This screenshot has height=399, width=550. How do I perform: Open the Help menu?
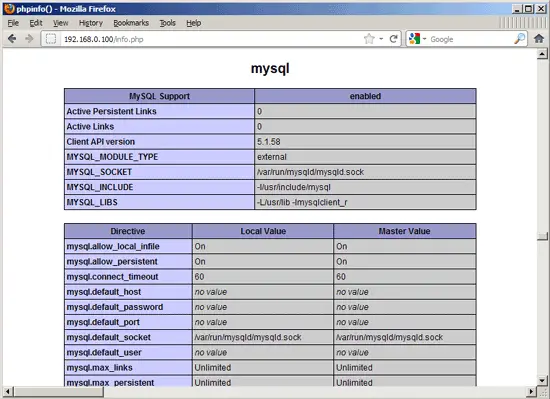click(x=193, y=23)
